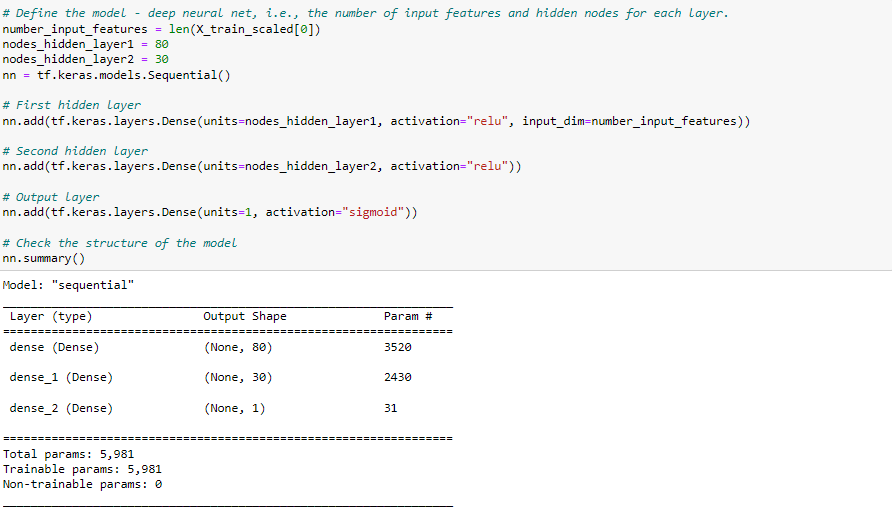Click the '# Output layer' comment
Screen dimensions: 892x510
tap(51, 197)
